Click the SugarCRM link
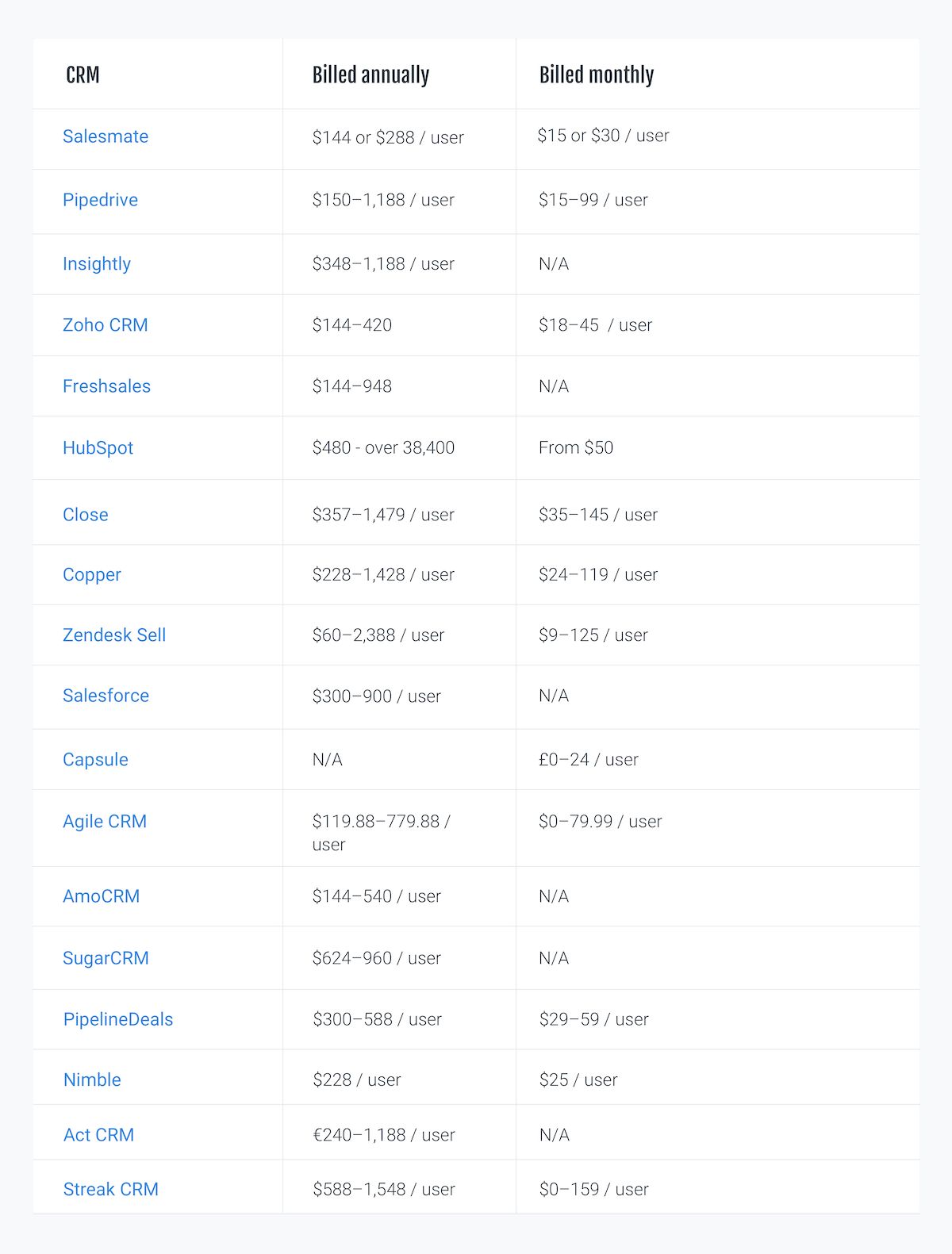This screenshot has width=952, height=1254. 106,958
